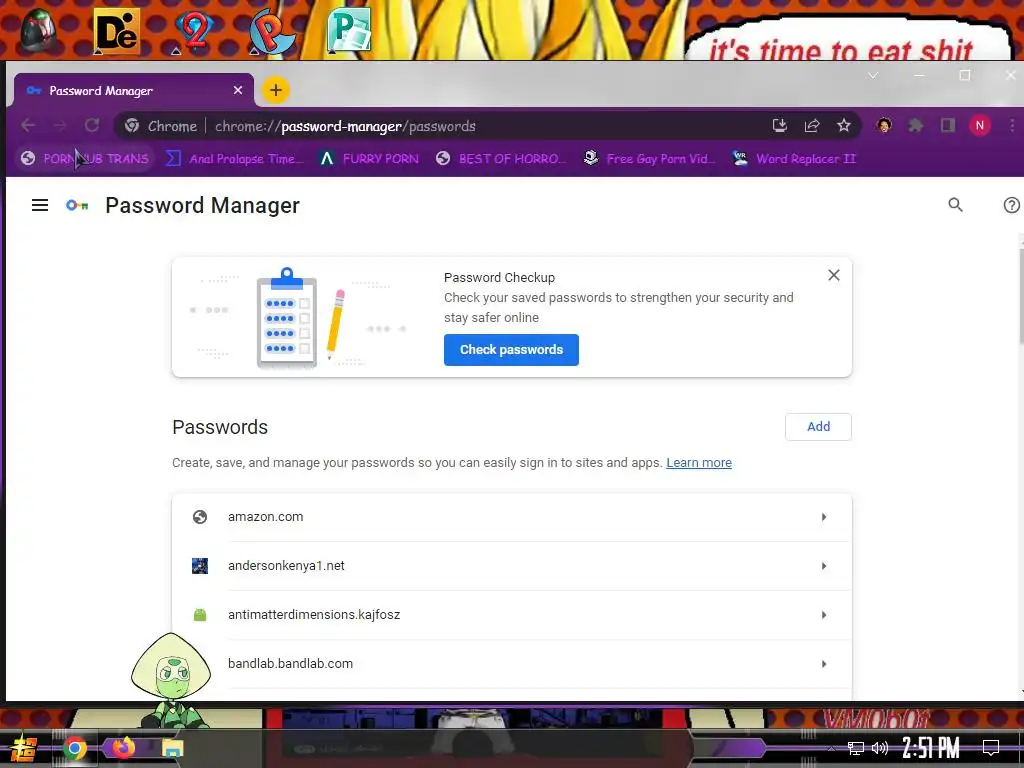Select the andersonkenya1.net row text
The image size is (1024, 768).
286,566
